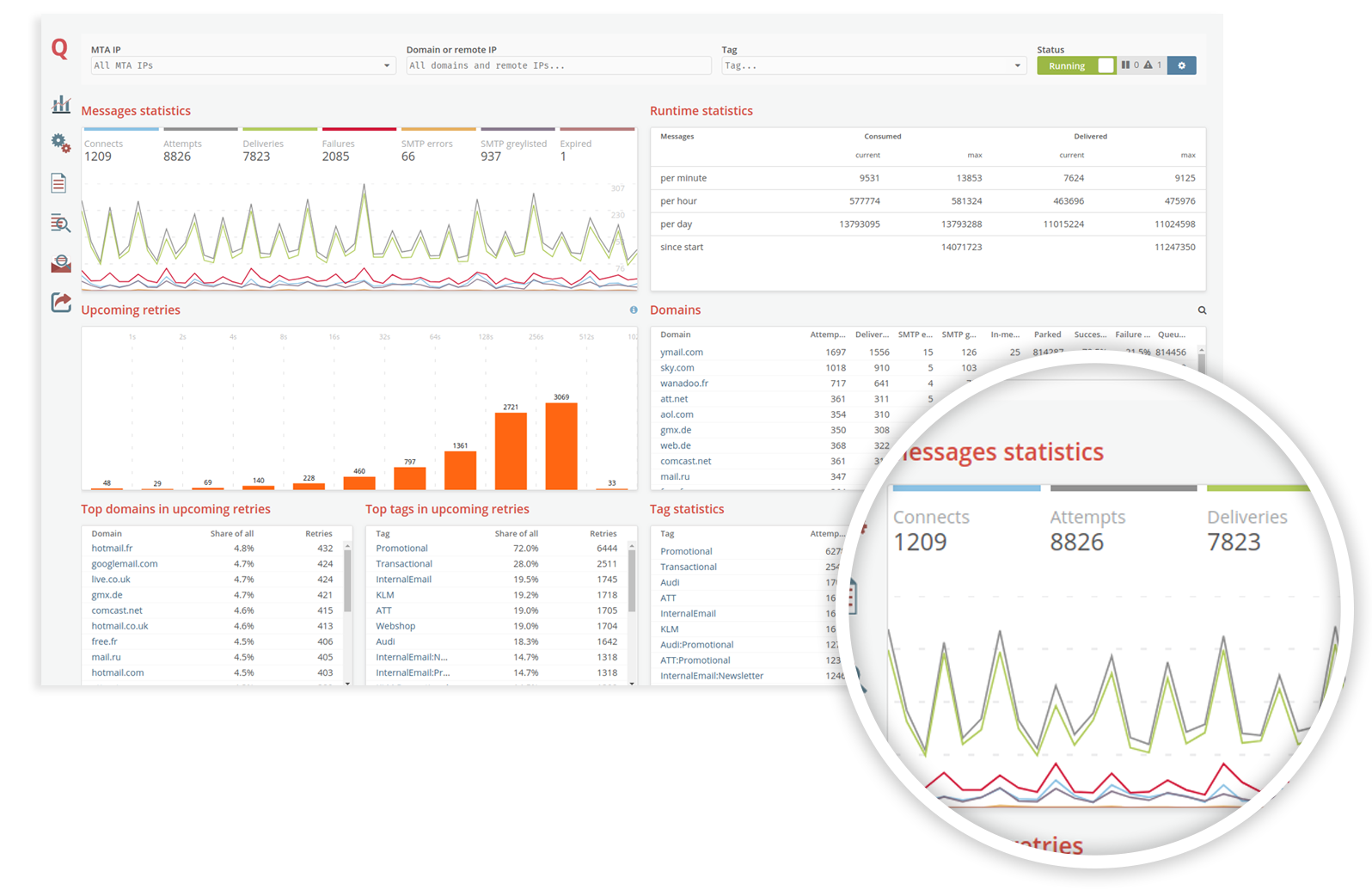The image size is (1372, 896).
Task: Click the red Q logo icon
Action: click(x=59, y=49)
